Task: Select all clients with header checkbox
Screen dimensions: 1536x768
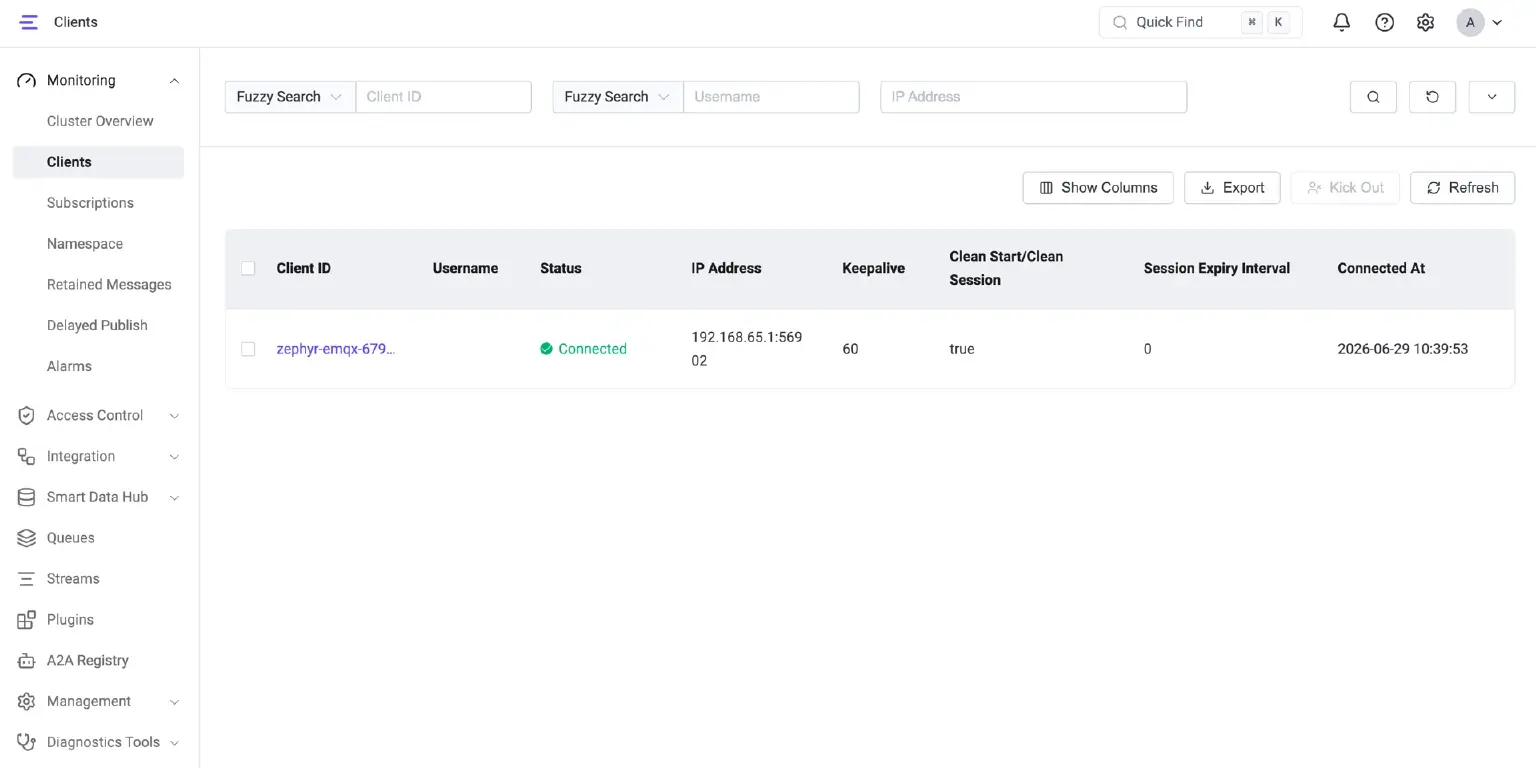Action: [248, 268]
